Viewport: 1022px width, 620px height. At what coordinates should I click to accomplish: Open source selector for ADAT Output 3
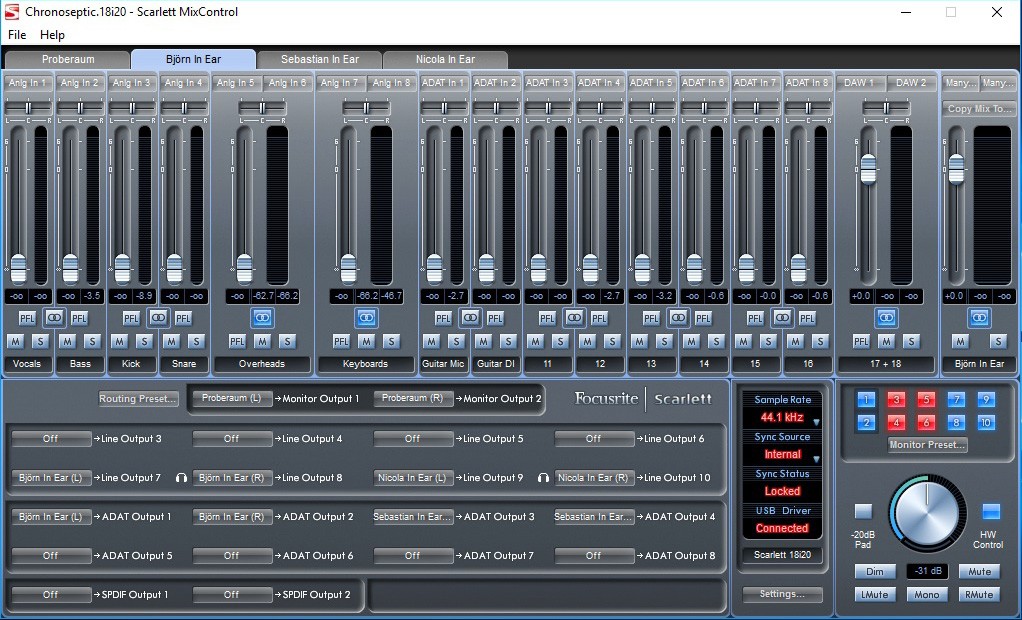coord(413,516)
